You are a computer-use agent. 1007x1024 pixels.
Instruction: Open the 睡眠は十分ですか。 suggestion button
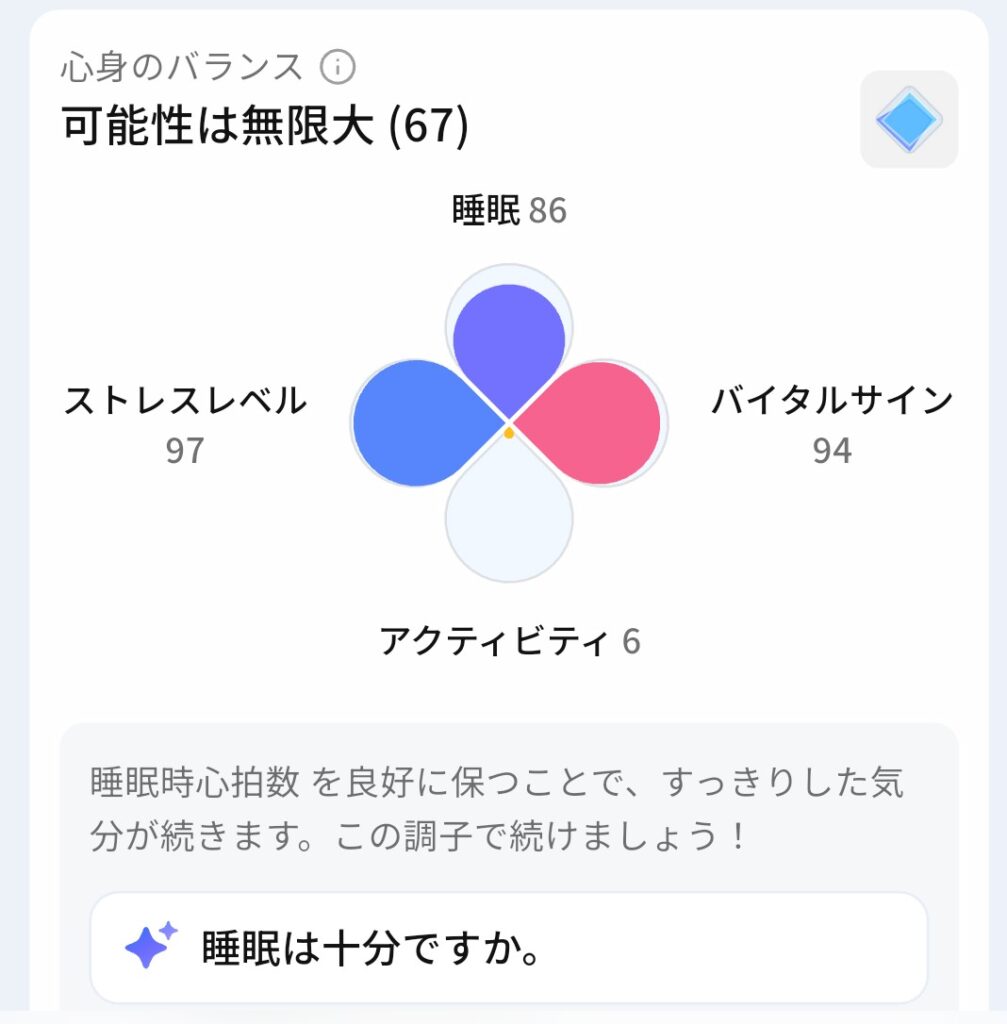click(x=509, y=946)
